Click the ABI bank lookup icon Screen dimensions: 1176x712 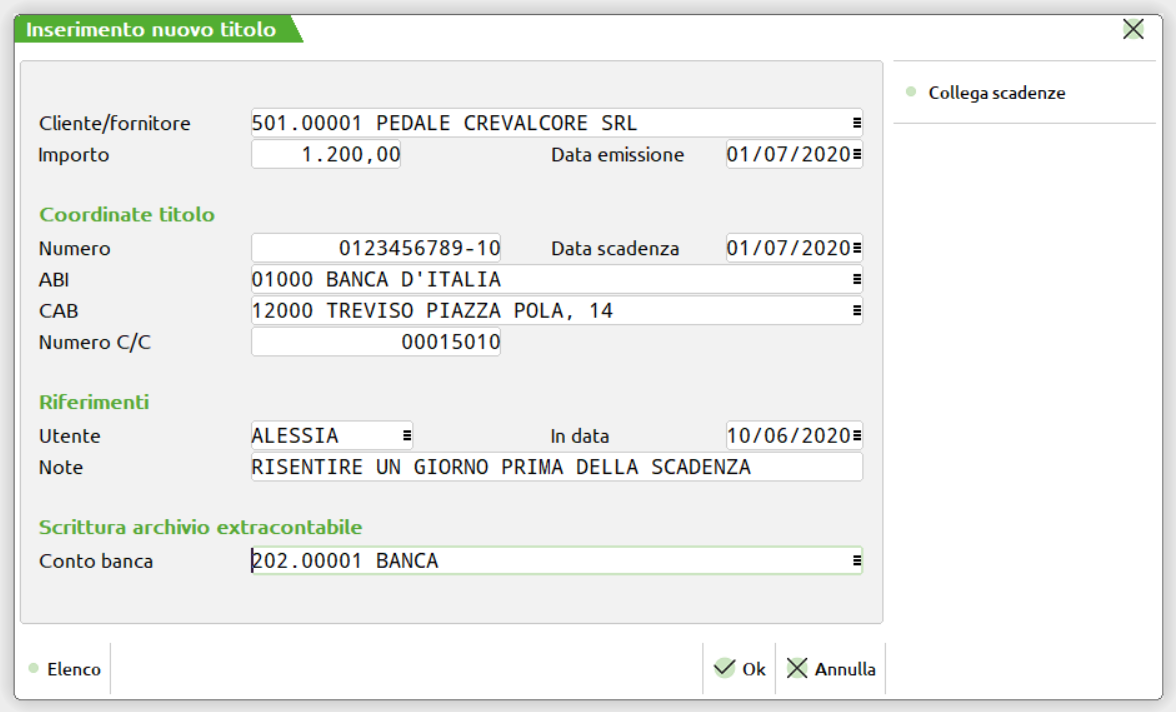(x=856, y=279)
